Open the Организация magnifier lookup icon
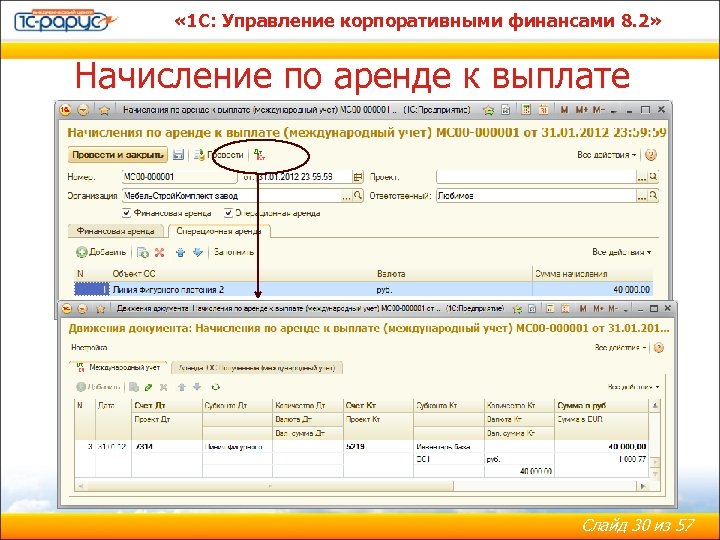The height and width of the screenshot is (540, 720). click(x=358, y=196)
